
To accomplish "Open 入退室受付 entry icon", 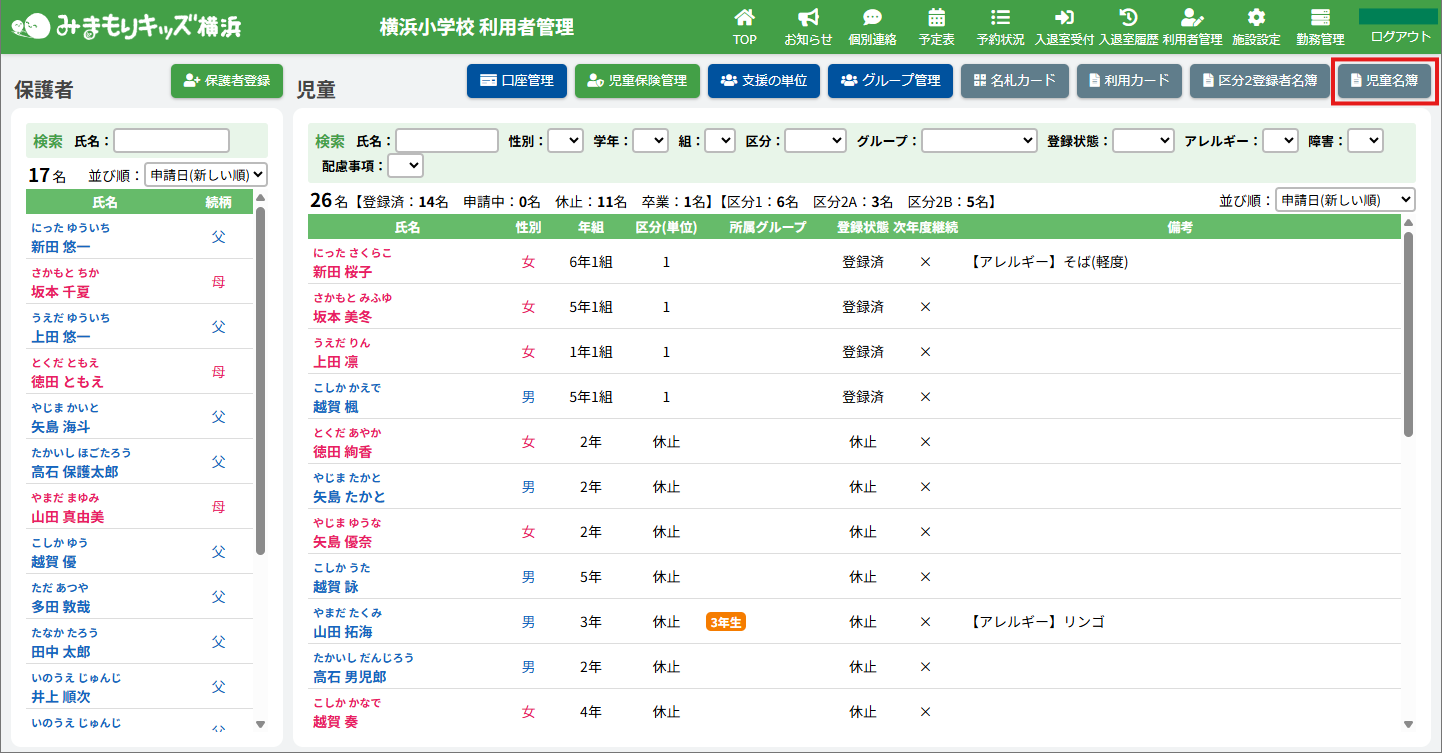I will pos(1064,18).
